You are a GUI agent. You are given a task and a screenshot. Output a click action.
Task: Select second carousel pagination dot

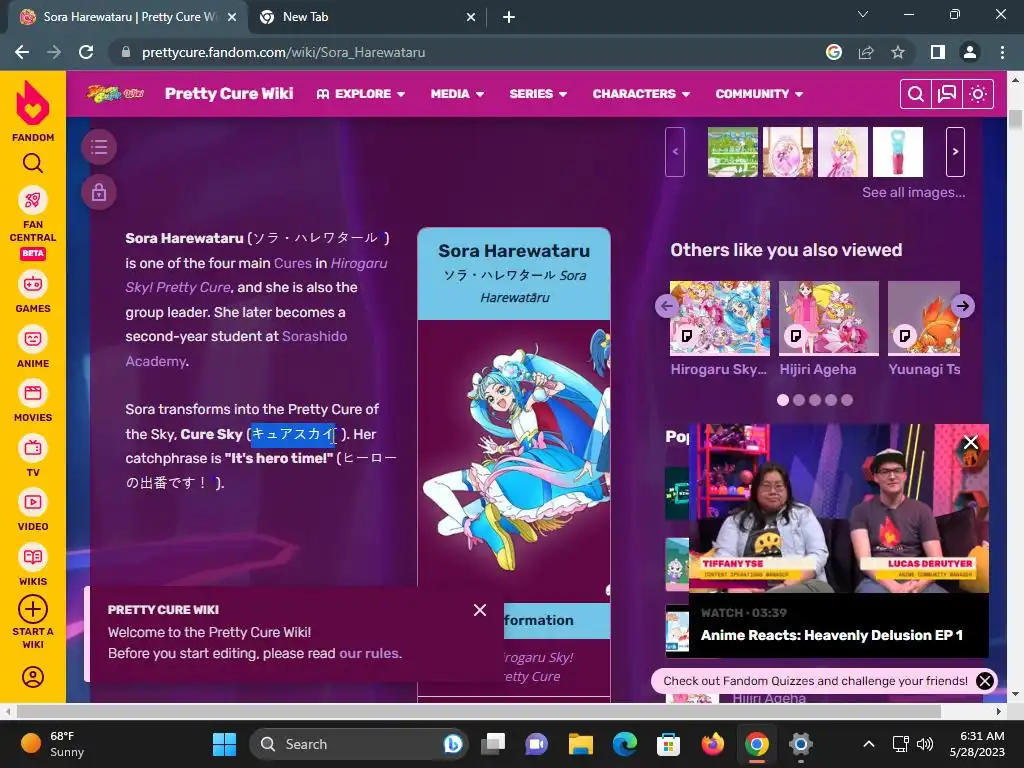tap(799, 400)
